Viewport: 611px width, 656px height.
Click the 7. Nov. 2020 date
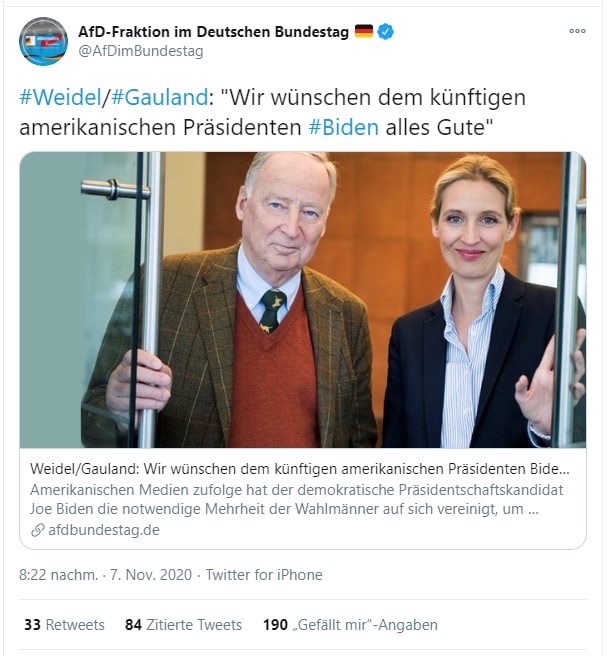[151, 575]
